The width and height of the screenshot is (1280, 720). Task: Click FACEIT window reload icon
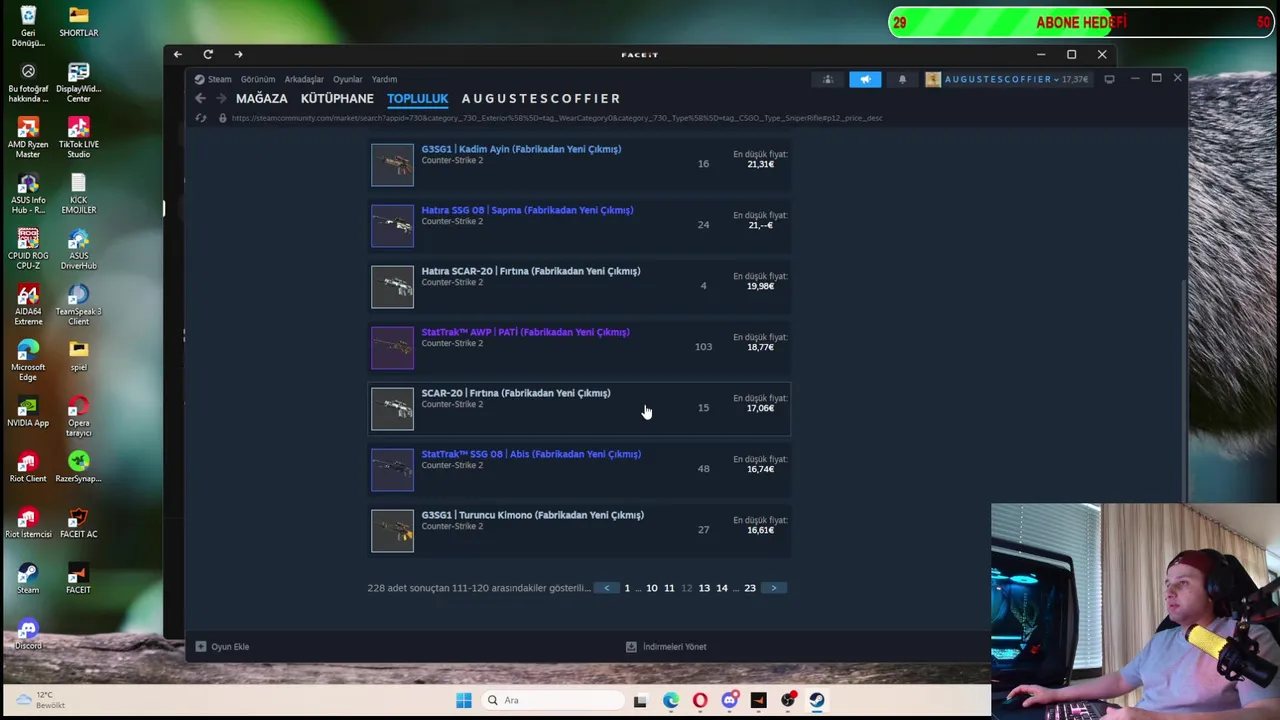[208, 54]
